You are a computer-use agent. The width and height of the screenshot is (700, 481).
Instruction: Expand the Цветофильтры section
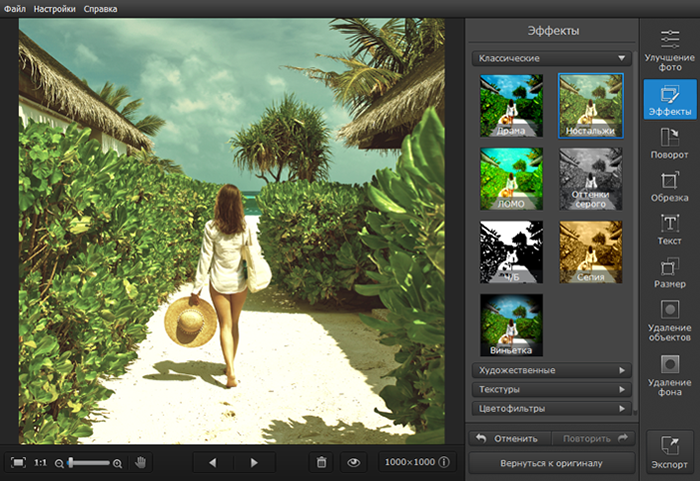point(551,408)
